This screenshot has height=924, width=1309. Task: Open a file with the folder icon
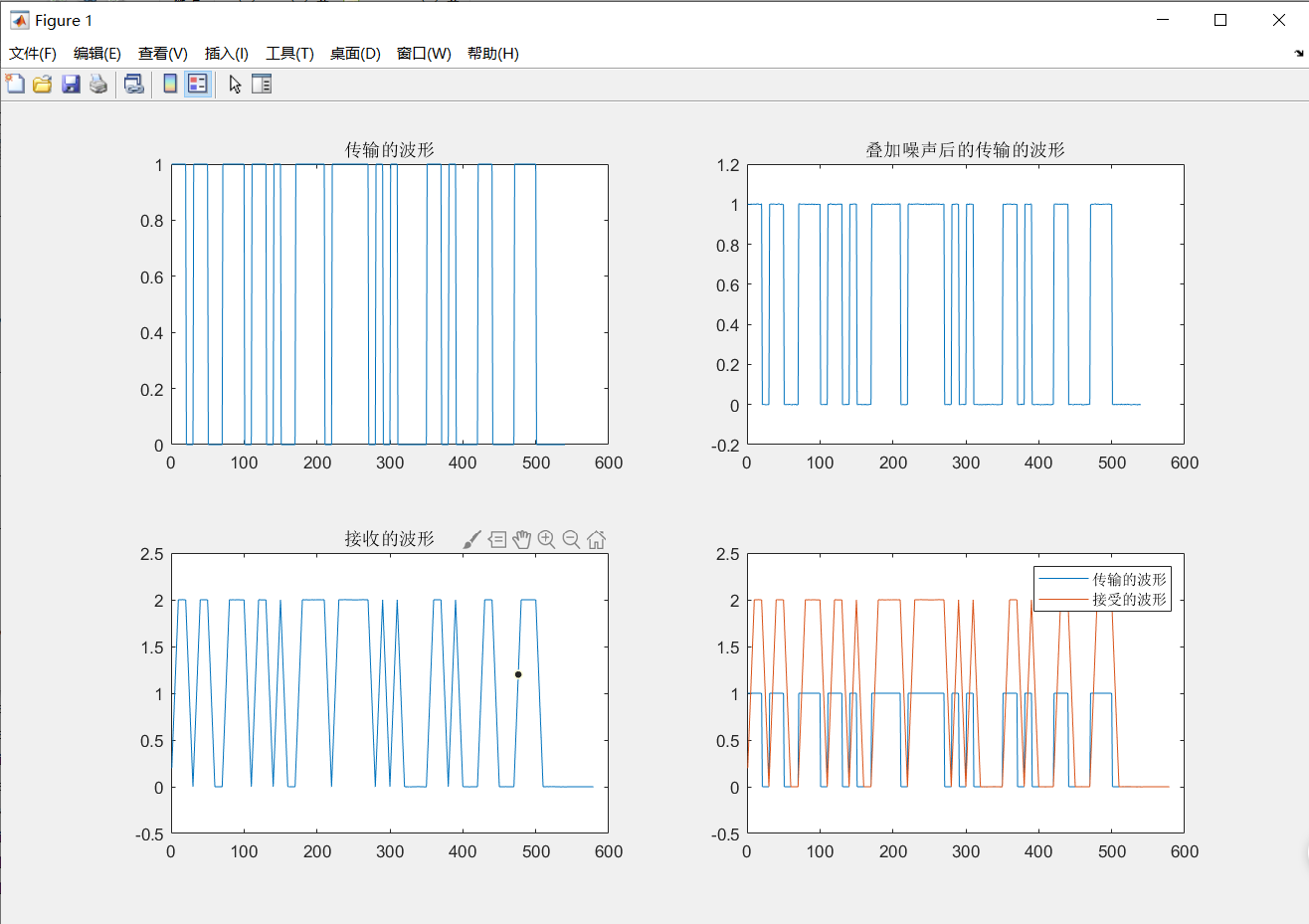click(x=42, y=85)
